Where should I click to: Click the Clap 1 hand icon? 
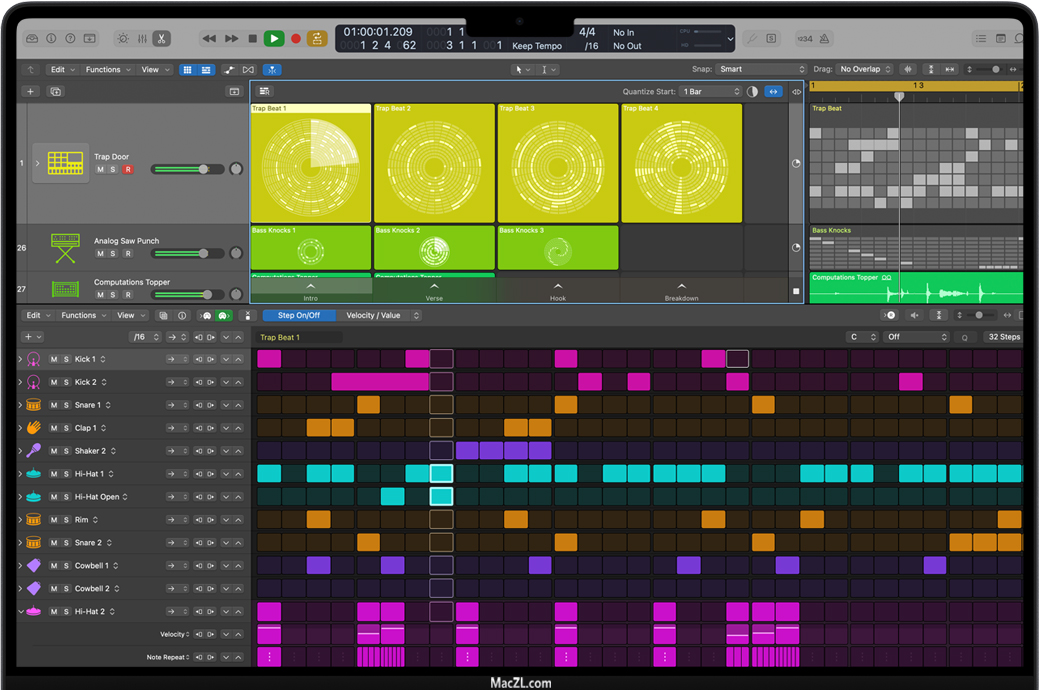click(x=33, y=428)
